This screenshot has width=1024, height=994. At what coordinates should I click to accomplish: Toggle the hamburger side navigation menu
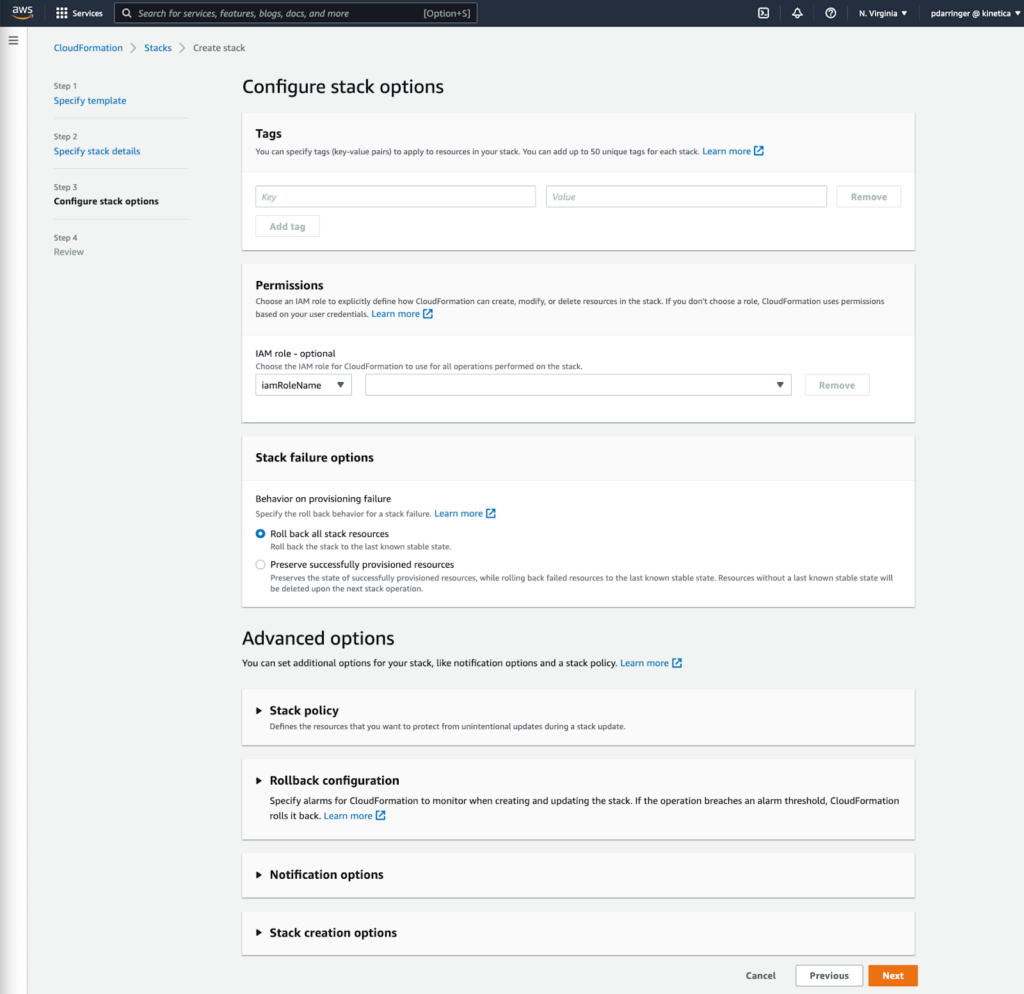[13, 40]
